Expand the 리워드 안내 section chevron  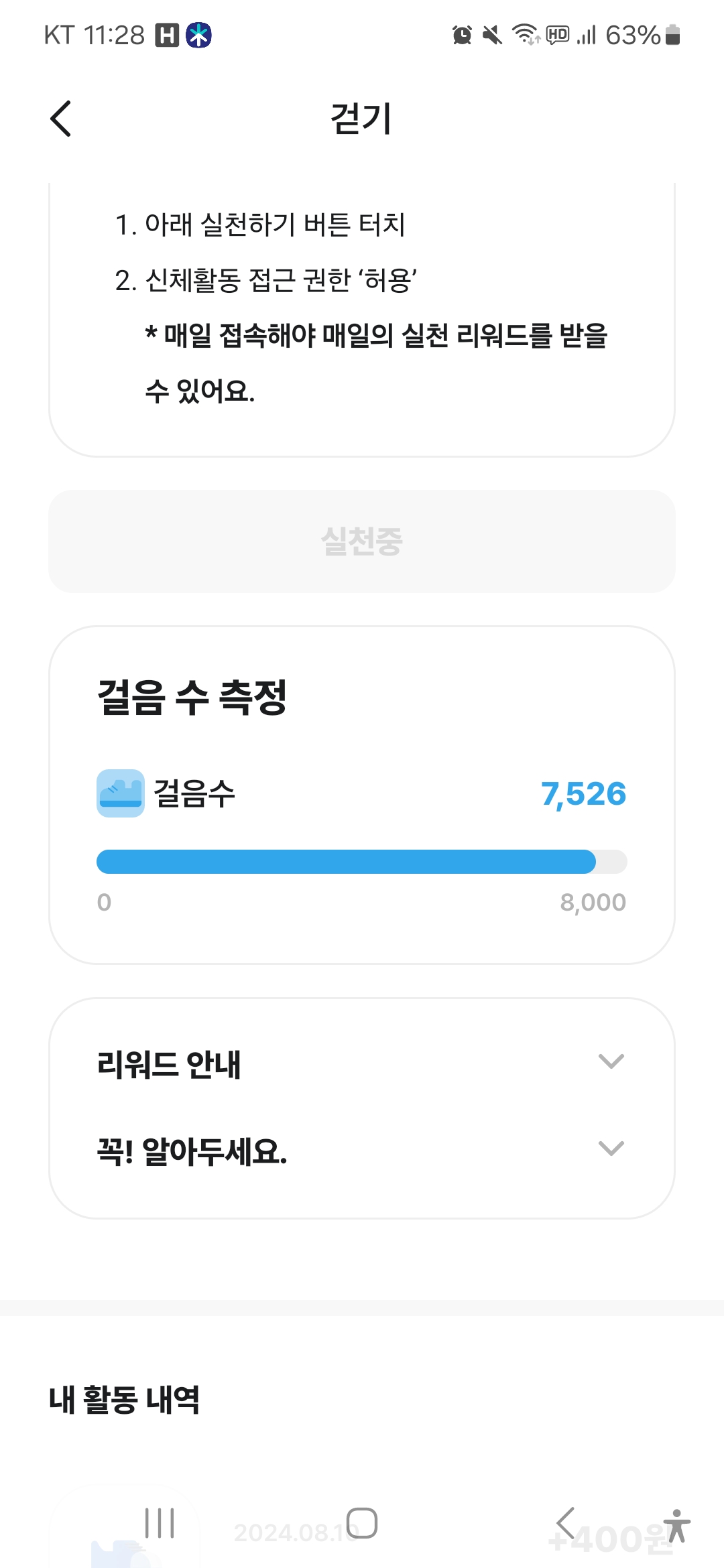pos(611,1061)
